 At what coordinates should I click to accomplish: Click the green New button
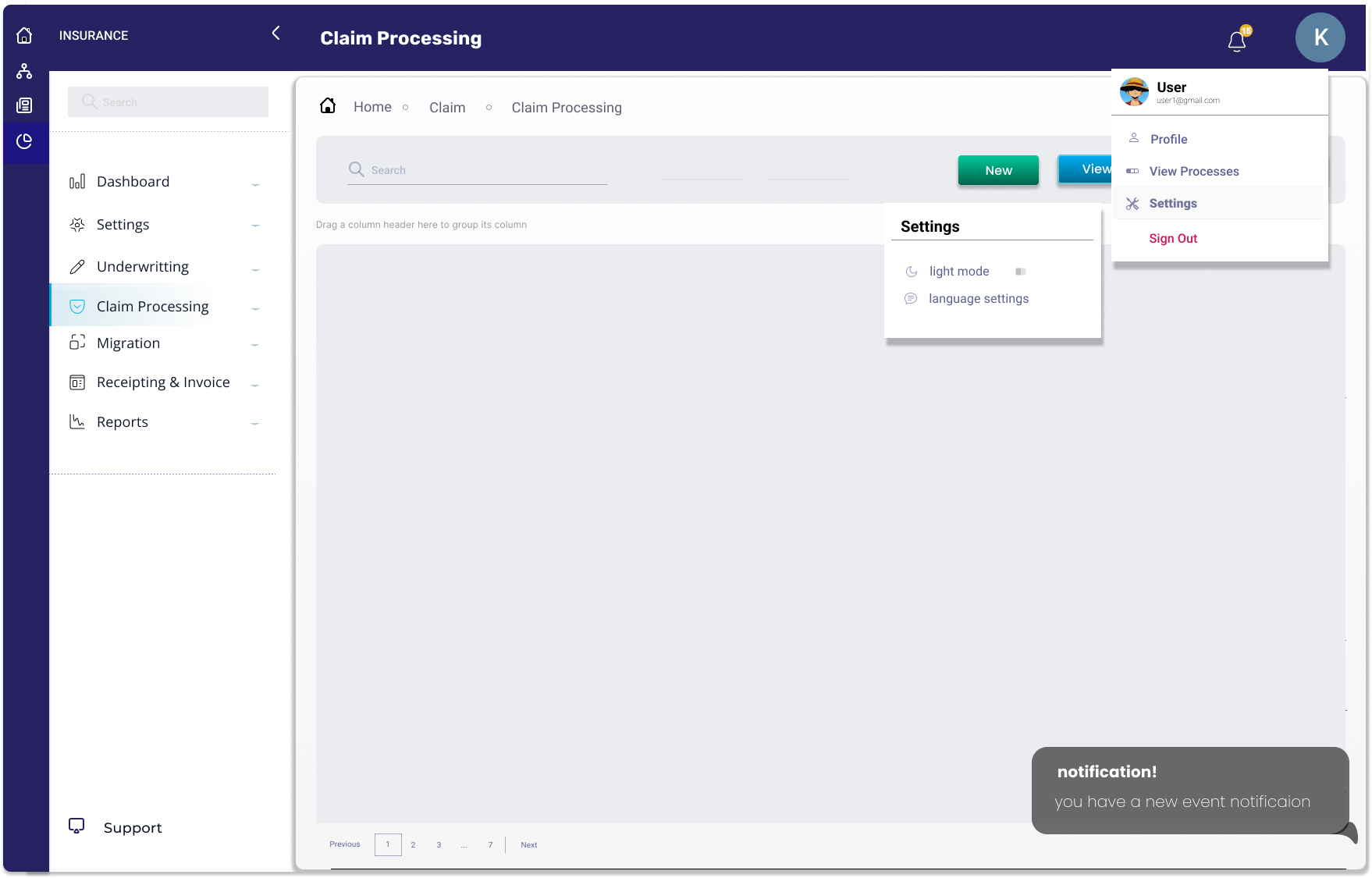click(x=997, y=170)
